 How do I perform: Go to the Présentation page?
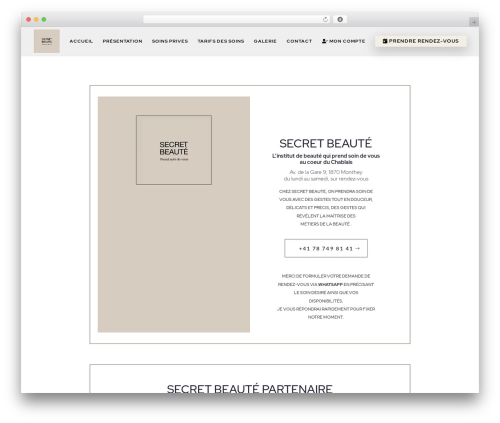[x=122, y=41]
